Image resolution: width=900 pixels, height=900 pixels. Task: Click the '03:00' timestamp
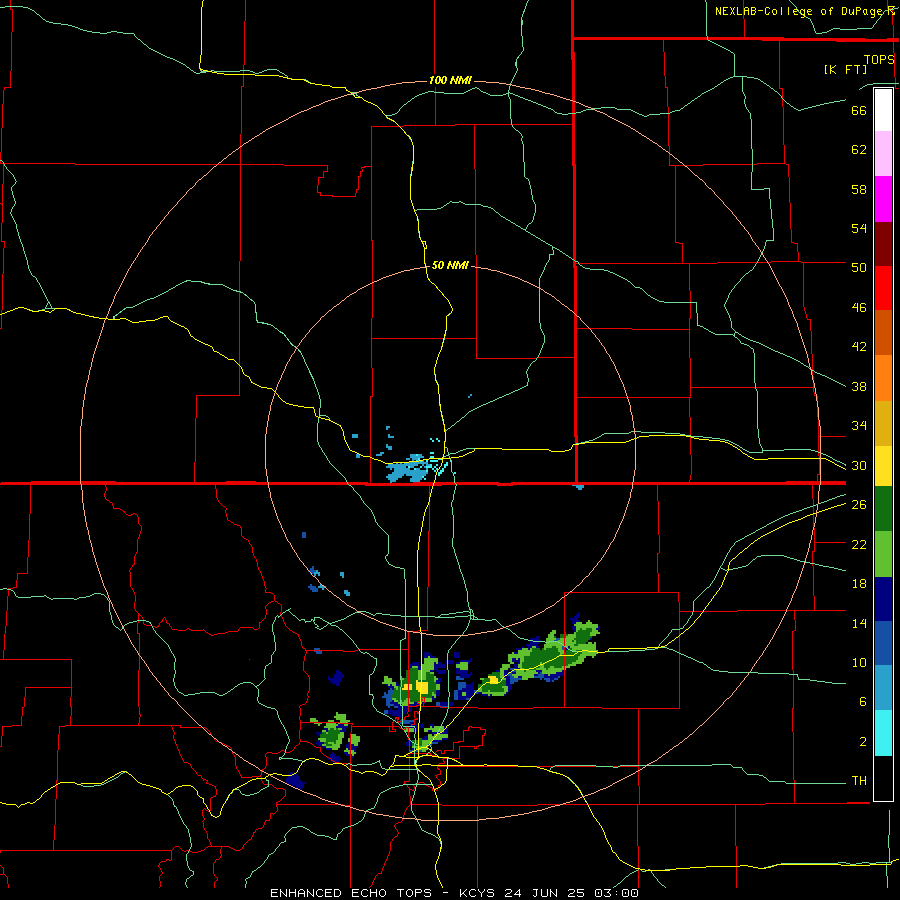[x=616, y=893]
